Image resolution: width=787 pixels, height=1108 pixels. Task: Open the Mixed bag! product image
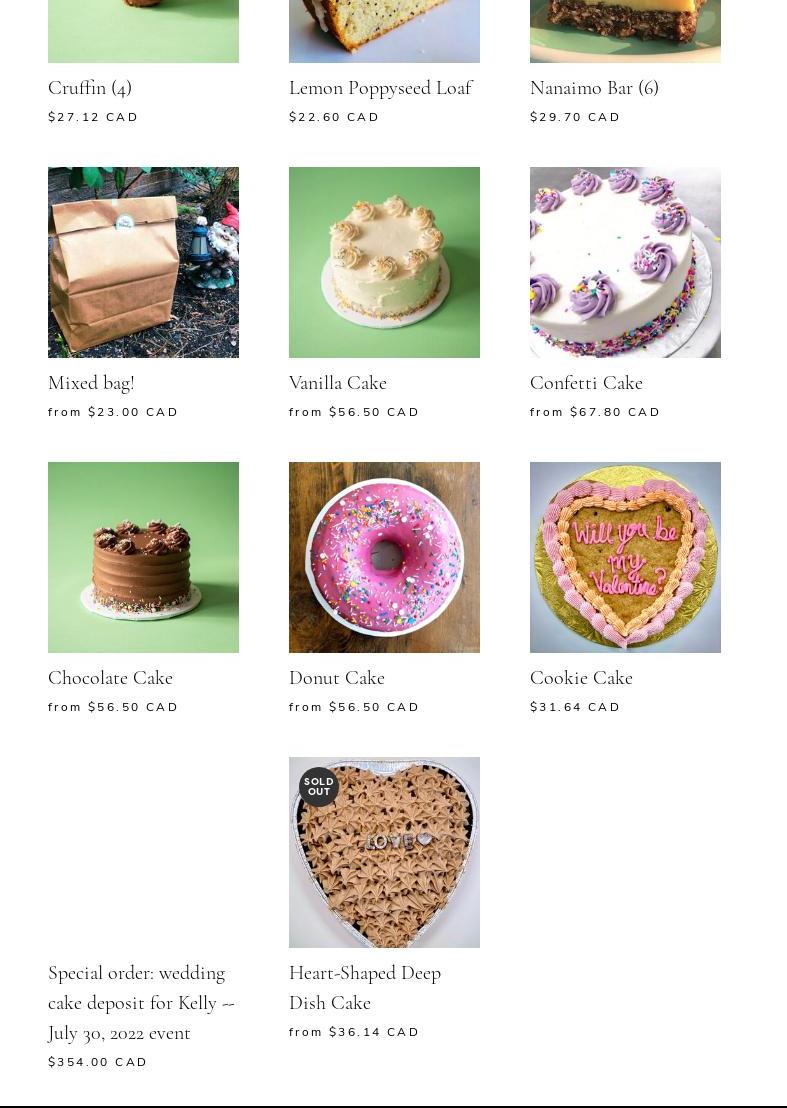click(143, 262)
